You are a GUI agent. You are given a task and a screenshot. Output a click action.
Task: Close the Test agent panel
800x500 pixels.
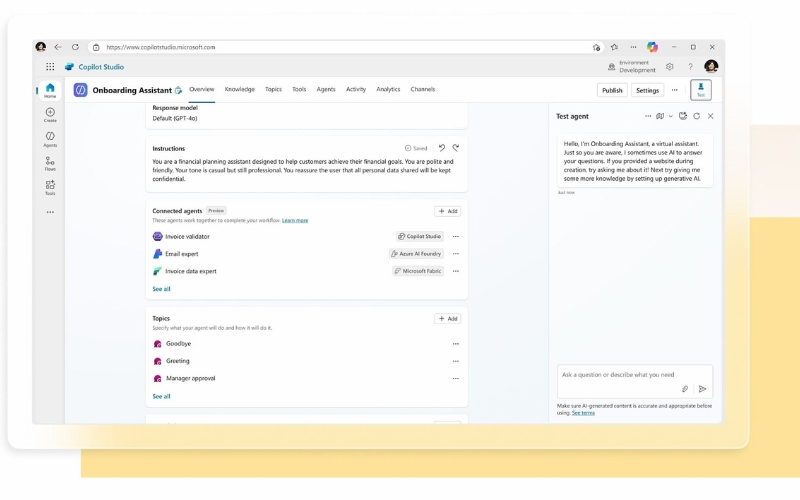tap(710, 116)
